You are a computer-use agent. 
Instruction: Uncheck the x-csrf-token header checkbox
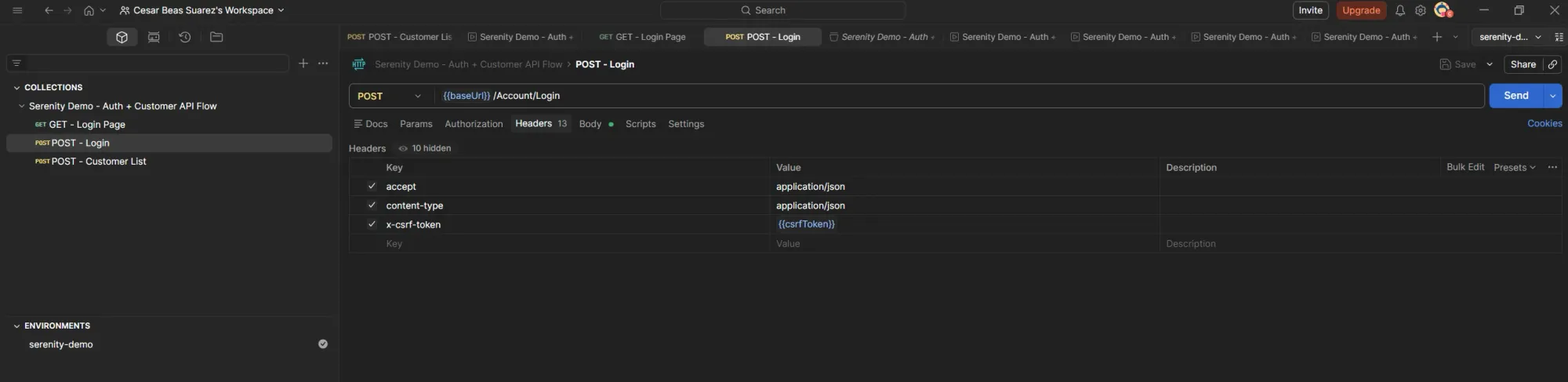click(x=372, y=224)
